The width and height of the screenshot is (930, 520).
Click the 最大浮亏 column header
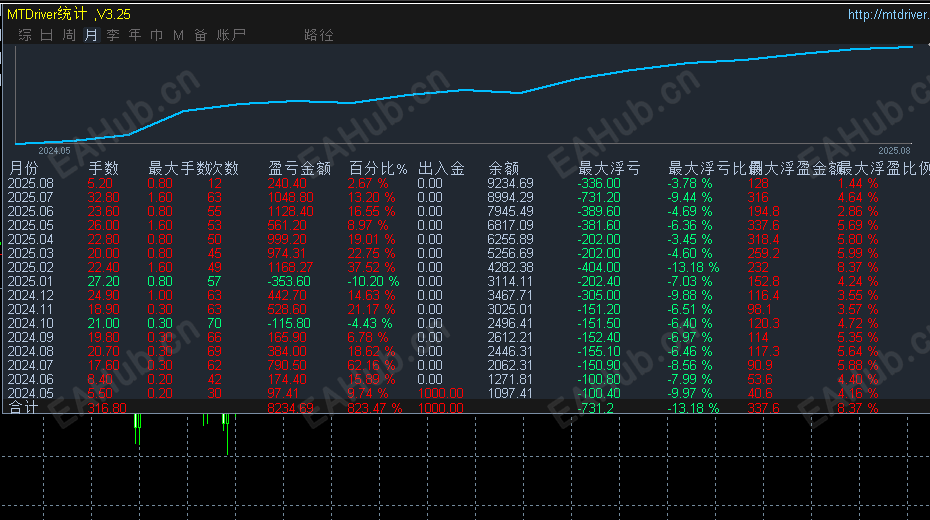click(609, 168)
